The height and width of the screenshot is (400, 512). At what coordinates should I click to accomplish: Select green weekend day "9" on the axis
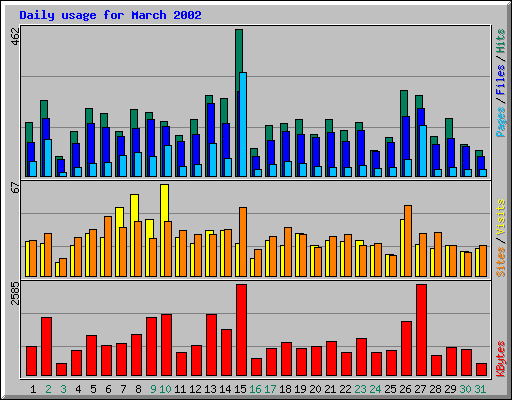(x=153, y=389)
